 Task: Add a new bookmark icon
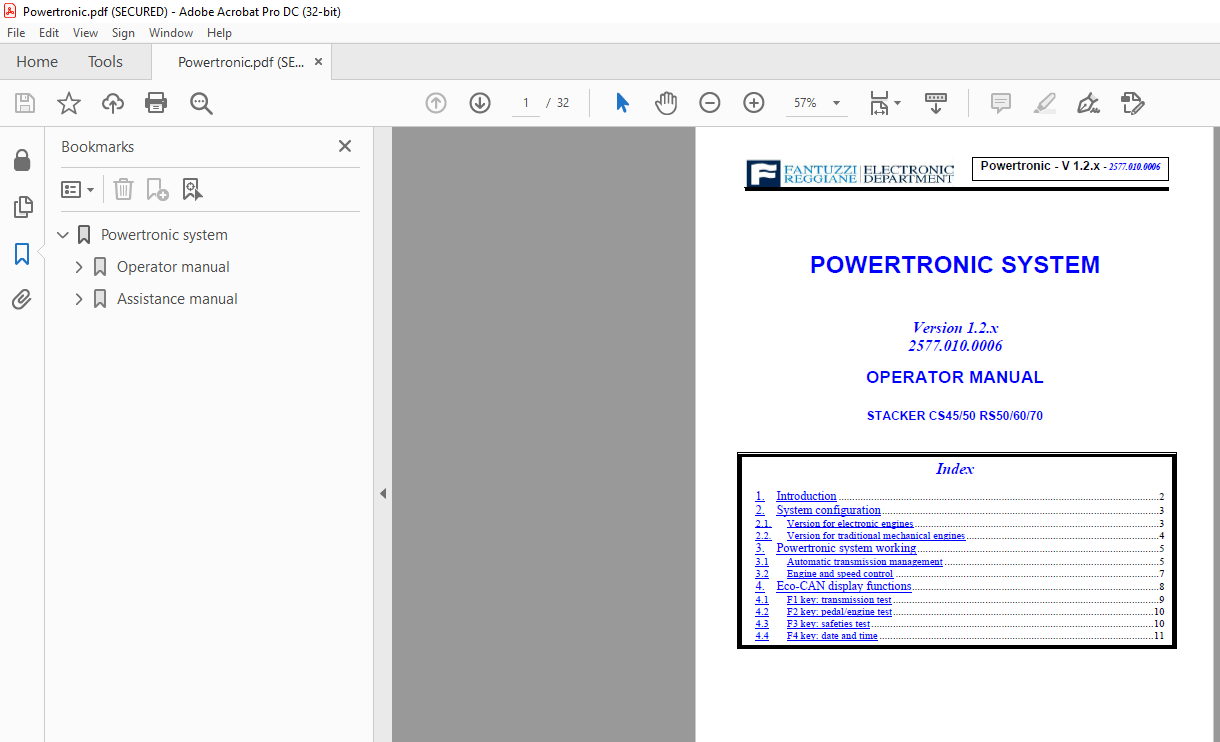(x=157, y=189)
